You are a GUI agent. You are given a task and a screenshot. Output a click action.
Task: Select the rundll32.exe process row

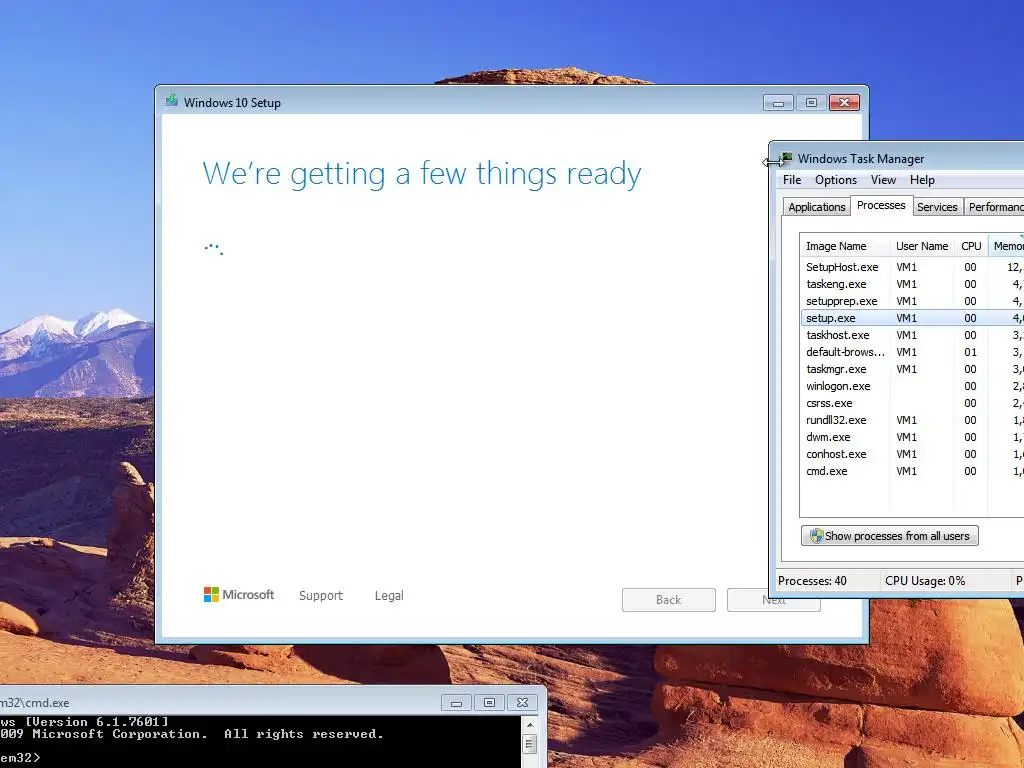click(x=912, y=420)
